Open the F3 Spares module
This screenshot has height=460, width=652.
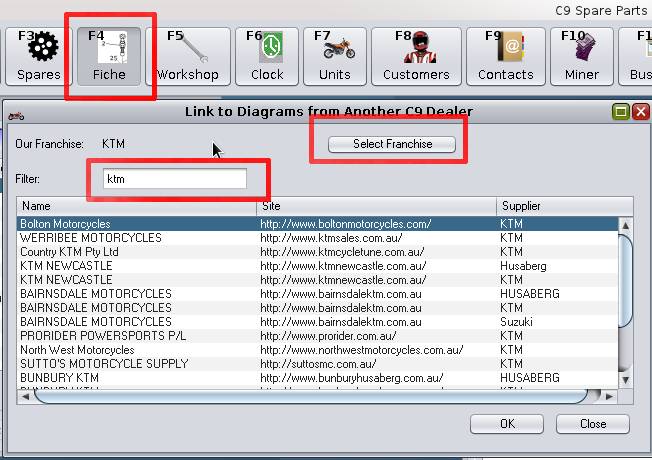click(x=39, y=57)
